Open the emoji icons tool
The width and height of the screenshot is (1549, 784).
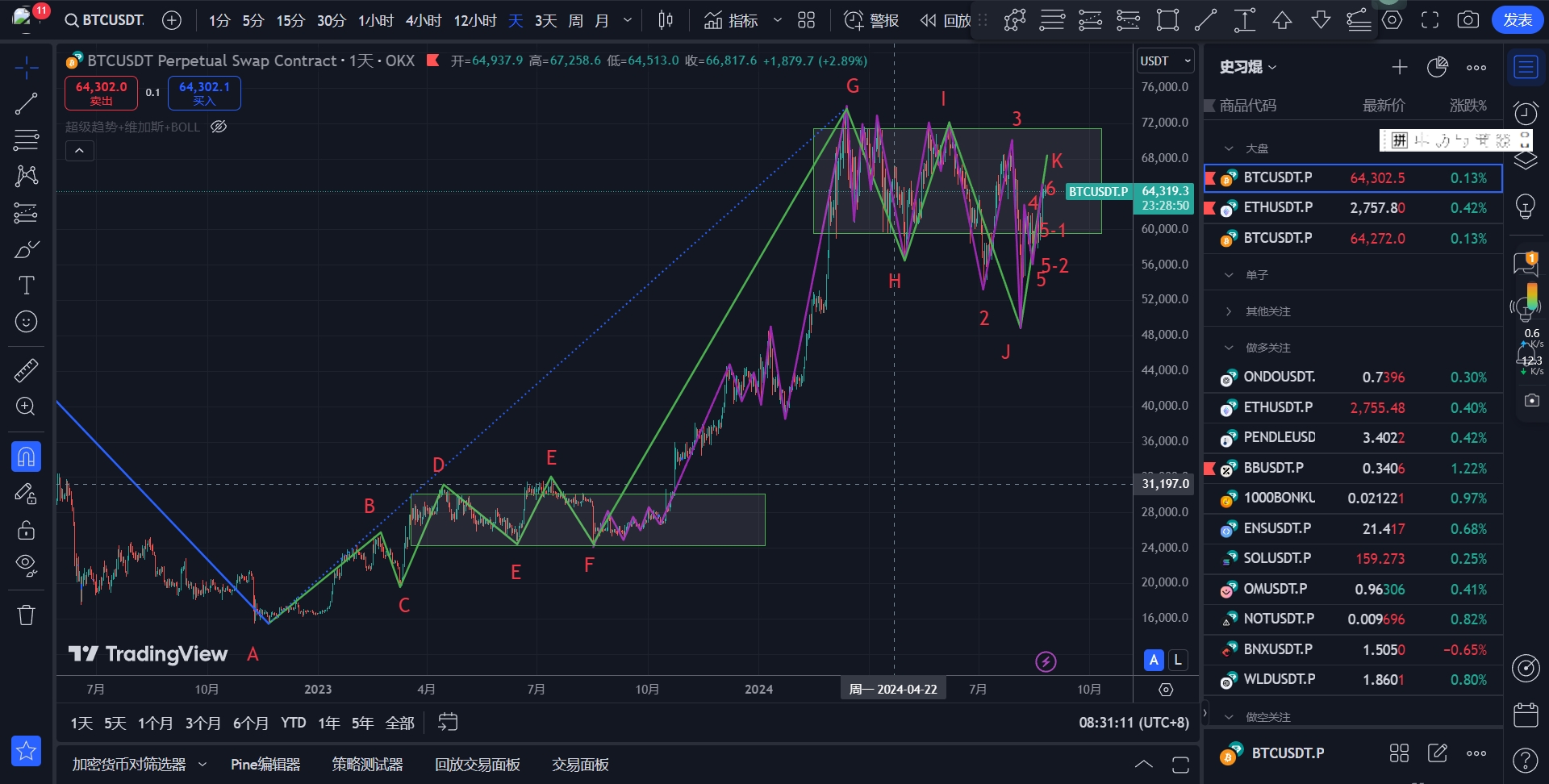[26, 322]
